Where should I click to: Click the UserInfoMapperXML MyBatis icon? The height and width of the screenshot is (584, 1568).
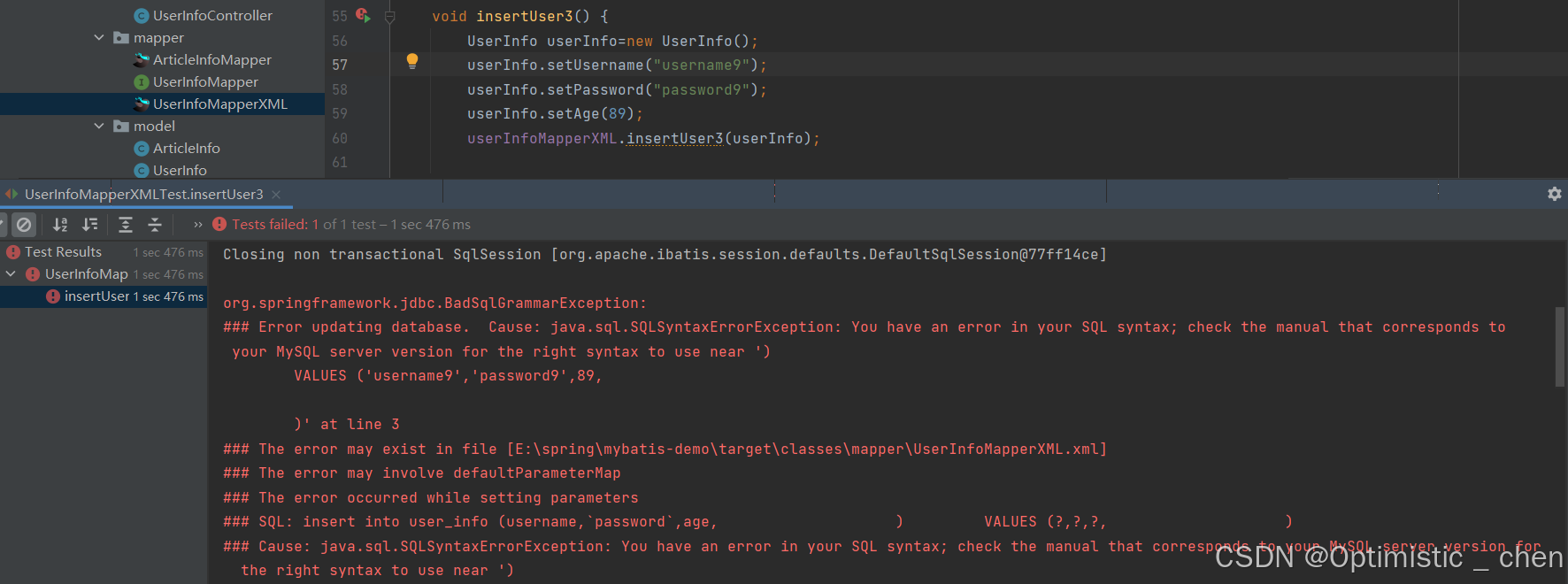[141, 104]
